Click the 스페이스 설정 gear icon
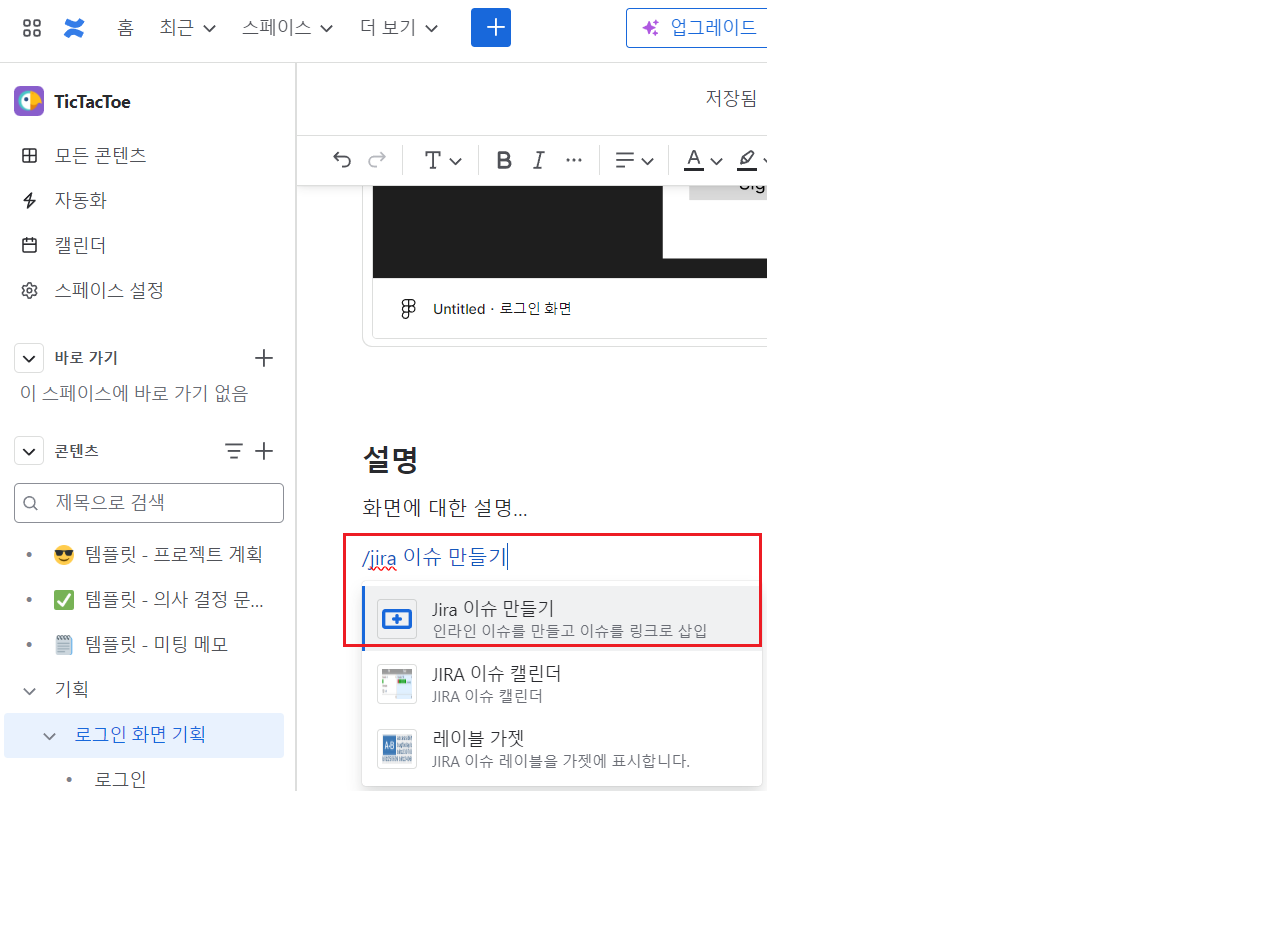The width and height of the screenshot is (1271, 926). point(30,290)
